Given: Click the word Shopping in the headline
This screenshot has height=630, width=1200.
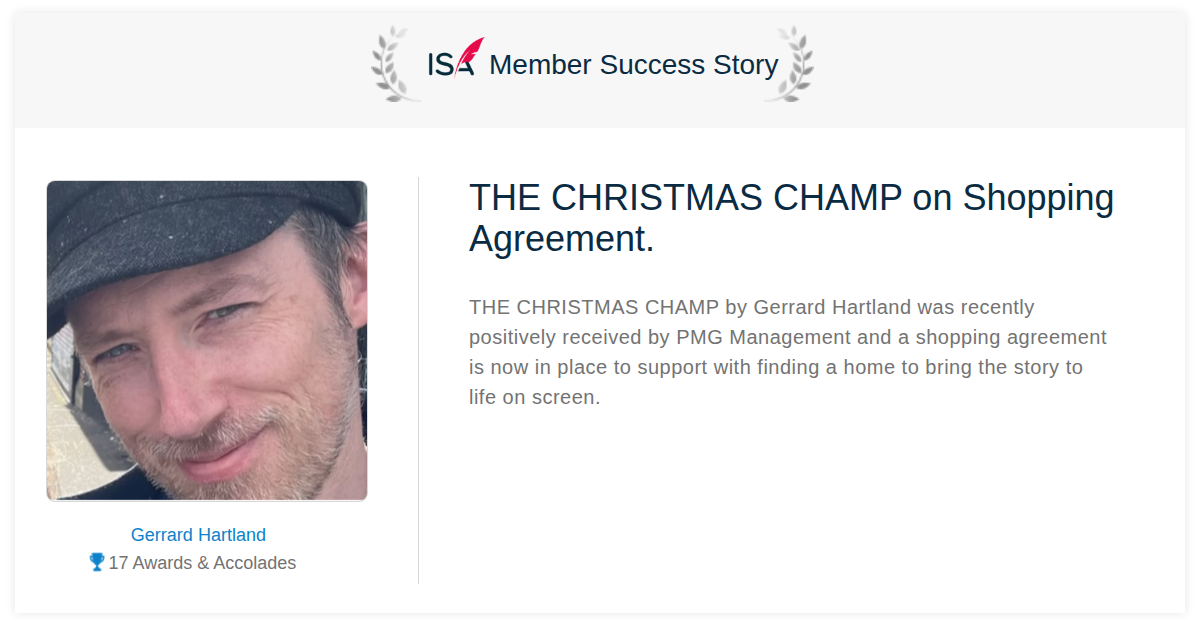Looking at the screenshot, I should 1038,199.
